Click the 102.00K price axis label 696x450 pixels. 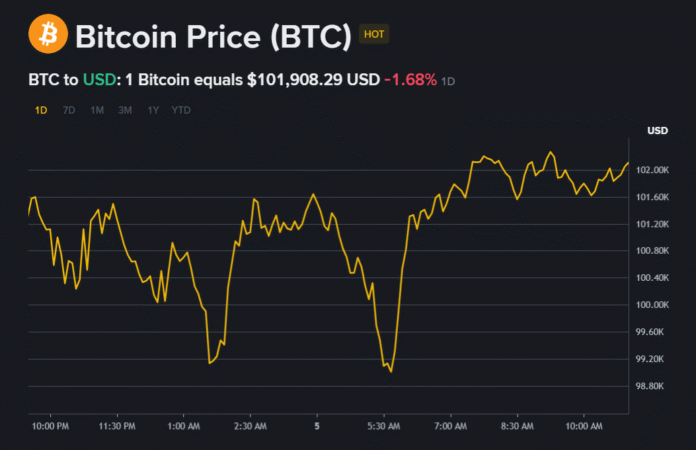[658, 171]
